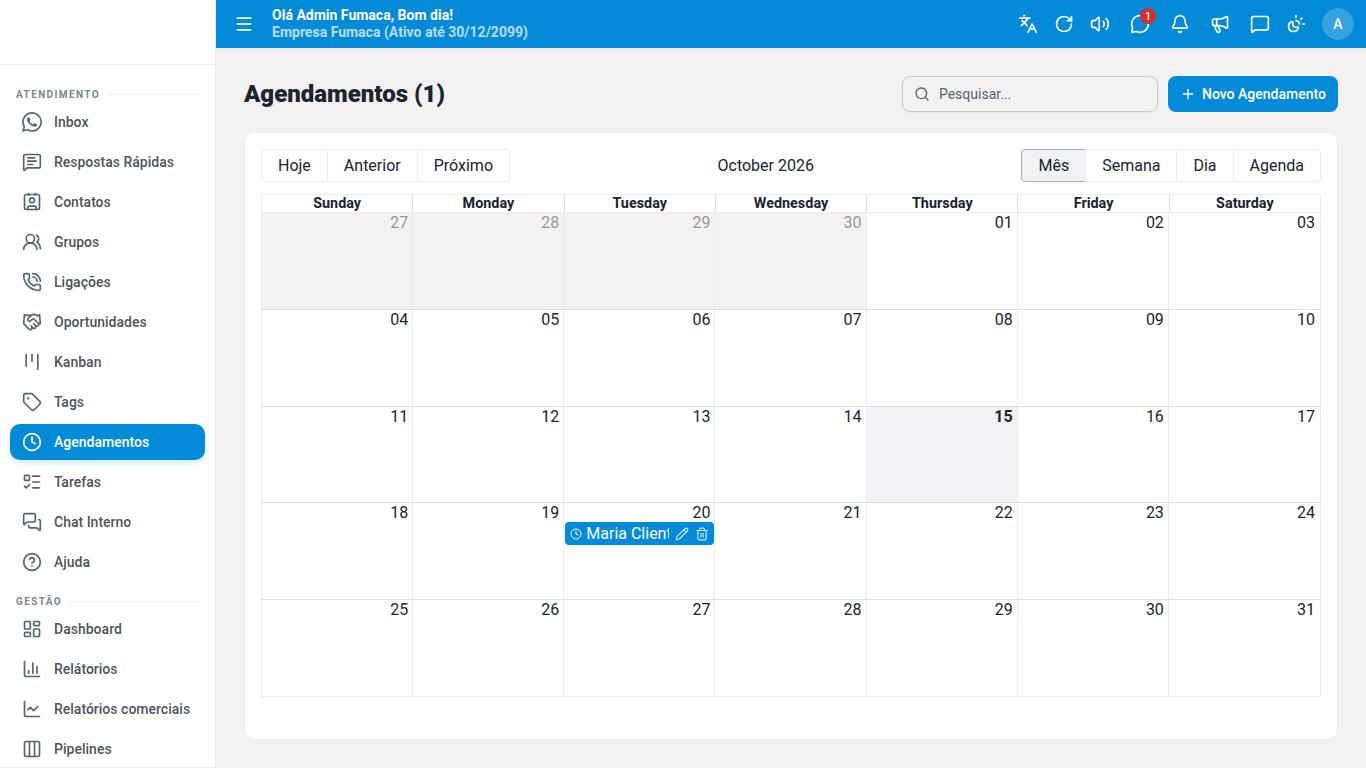Open the user avatar A menu

(x=1338, y=24)
